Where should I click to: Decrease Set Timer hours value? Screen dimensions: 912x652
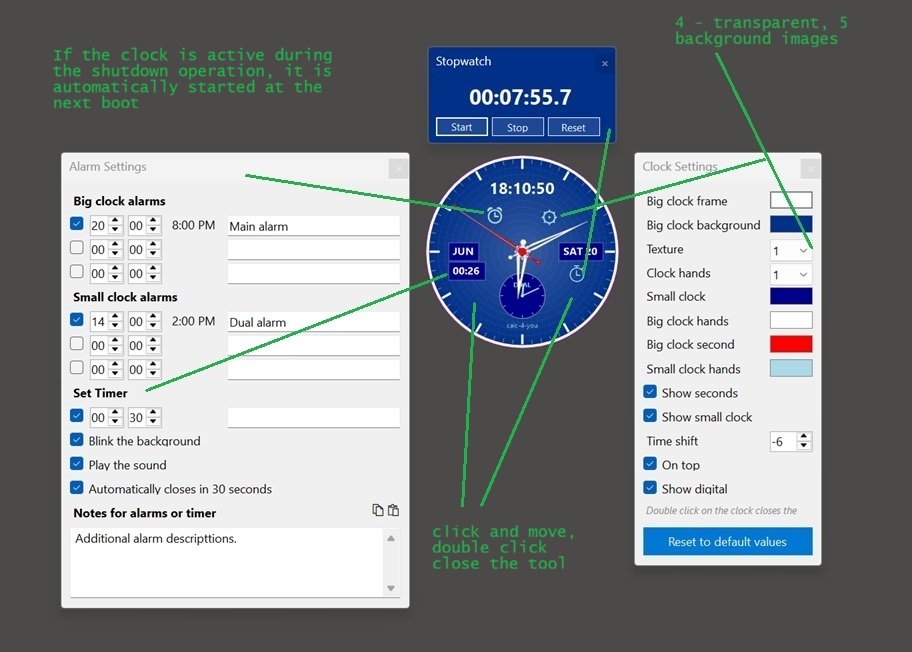click(115, 422)
